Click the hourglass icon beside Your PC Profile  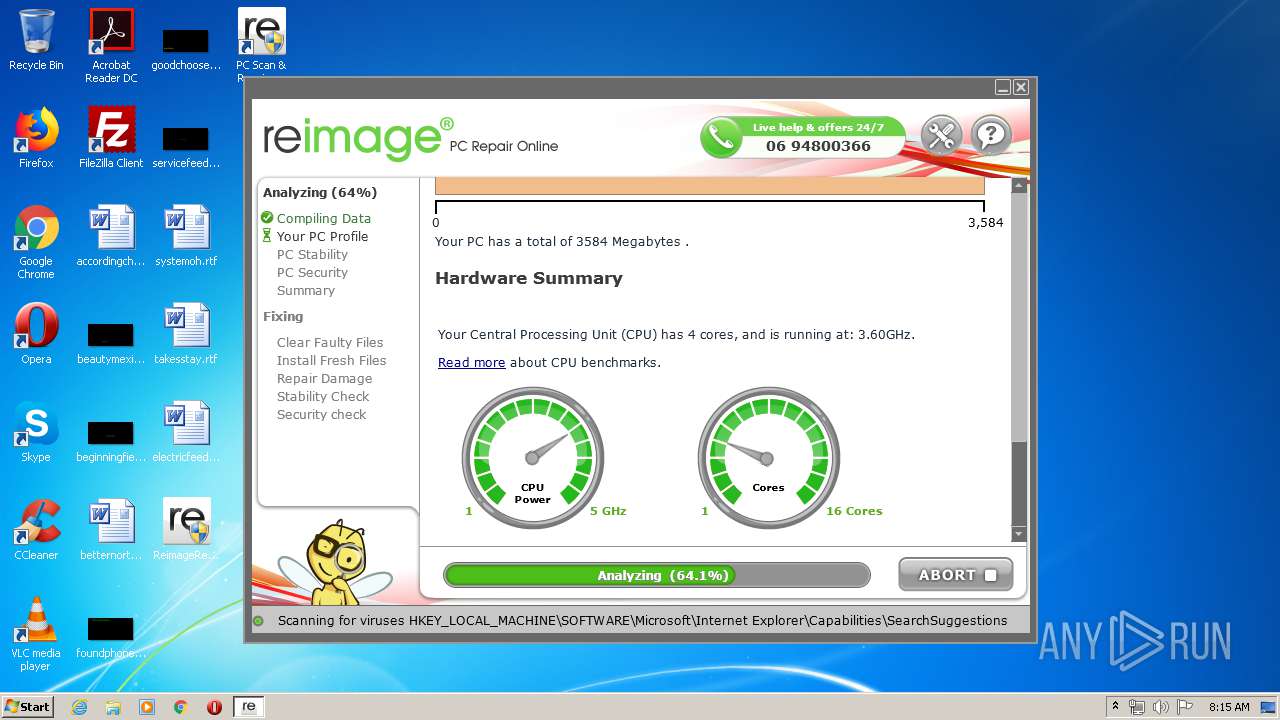coord(267,236)
